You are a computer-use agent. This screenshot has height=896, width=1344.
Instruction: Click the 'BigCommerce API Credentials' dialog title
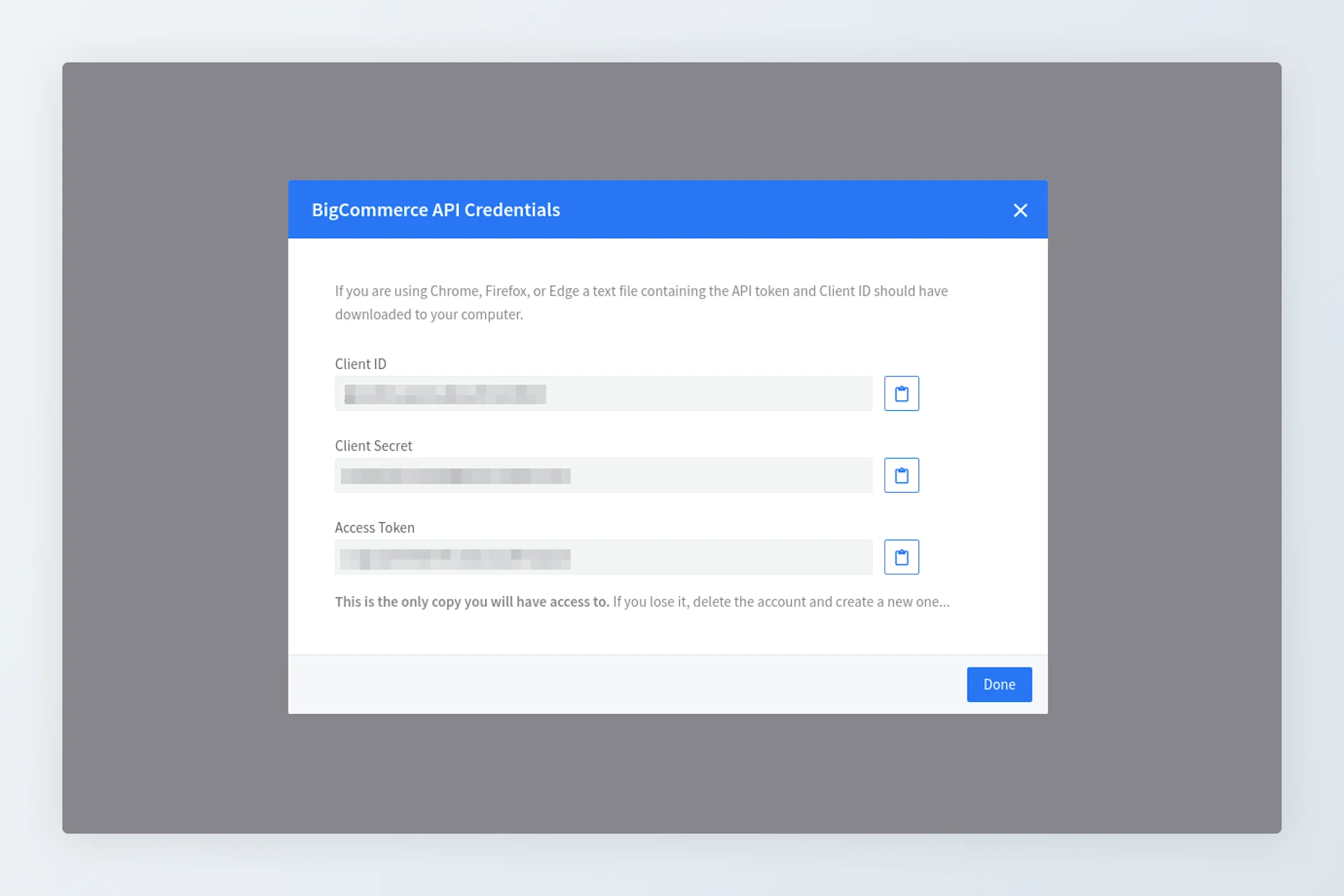point(435,210)
